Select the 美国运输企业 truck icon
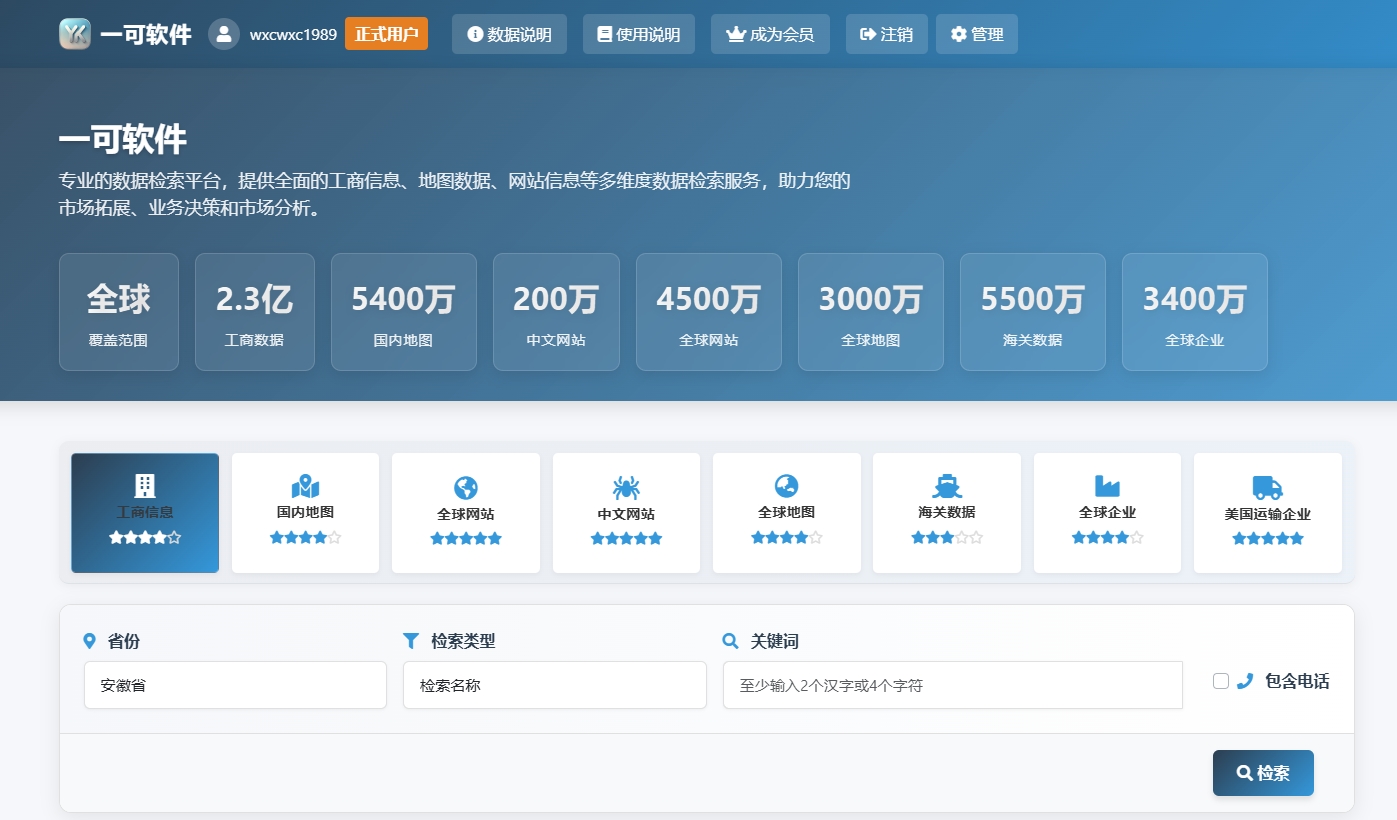This screenshot has height=820, width=1397. [x=1267, y=488]
